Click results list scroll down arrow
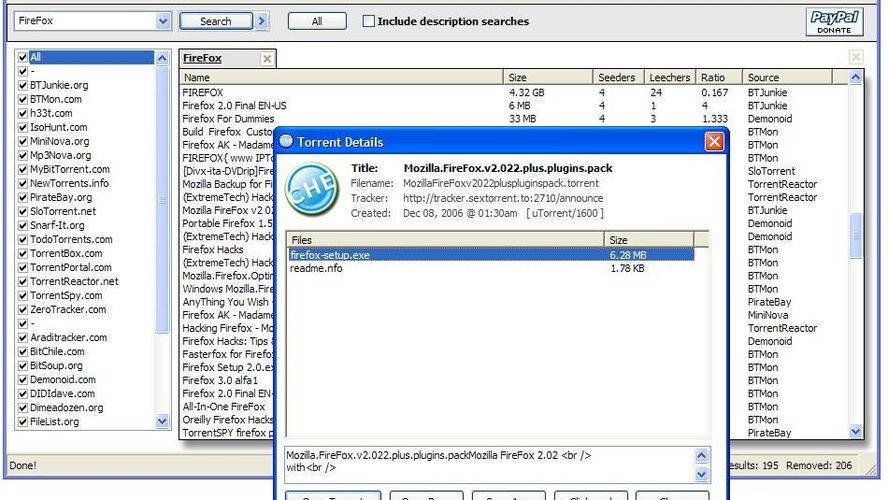 [x=855, y=431]
